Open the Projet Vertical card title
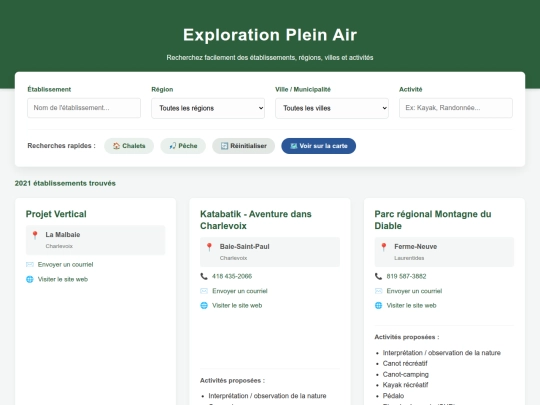This screenshot has height=405, width=540. (56, 214)
